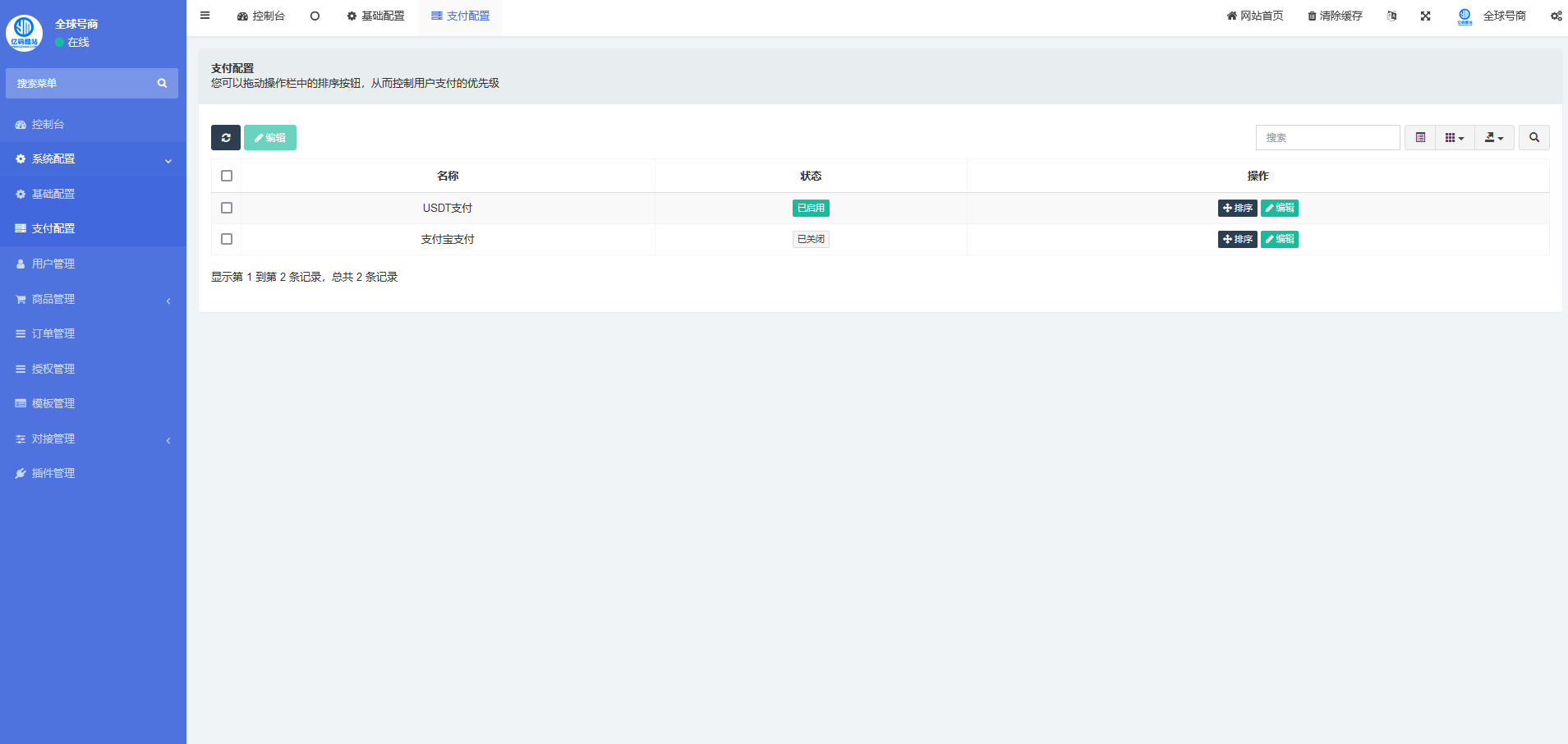Screen dimensions: 1568x744
Task: Click 编辑 button for 支付宝支付 row
Action: pyautogui.click(x=1279, y=239)
